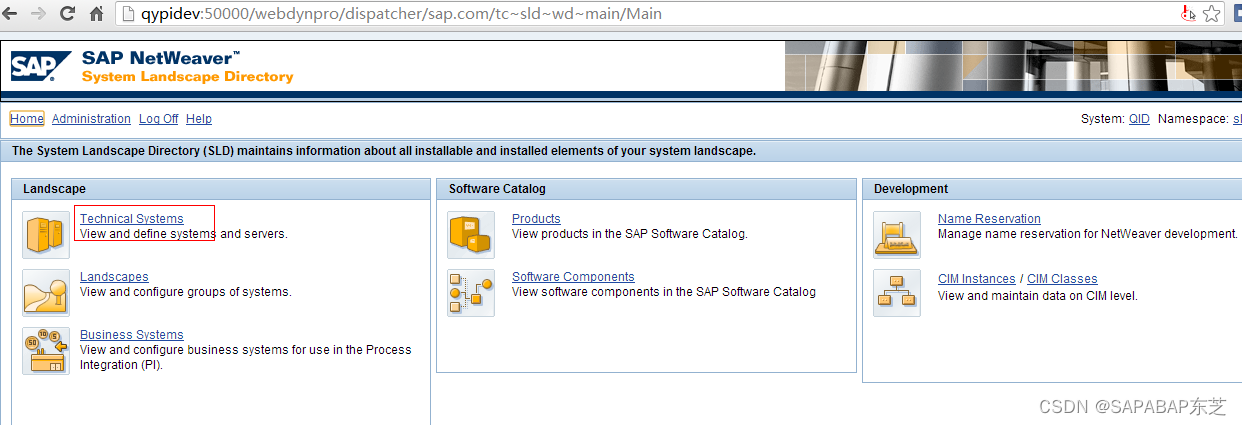Click 'View and maintain data on CIM level.' text

(1038, 296)
